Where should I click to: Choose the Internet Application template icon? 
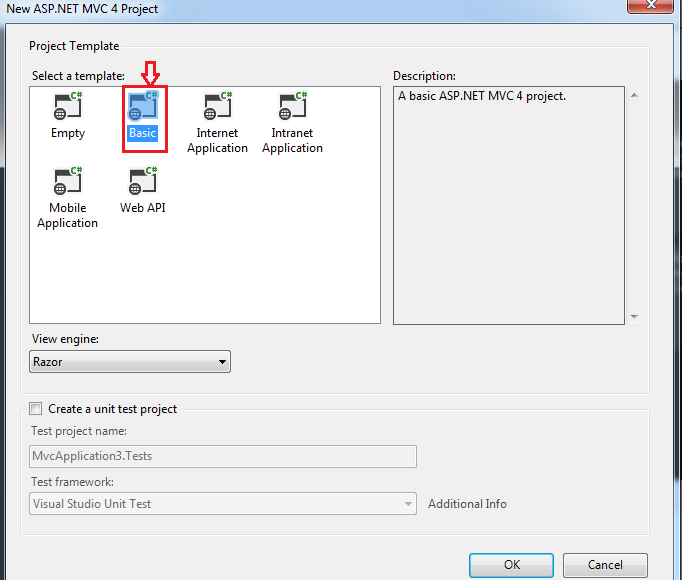(217, 106)
